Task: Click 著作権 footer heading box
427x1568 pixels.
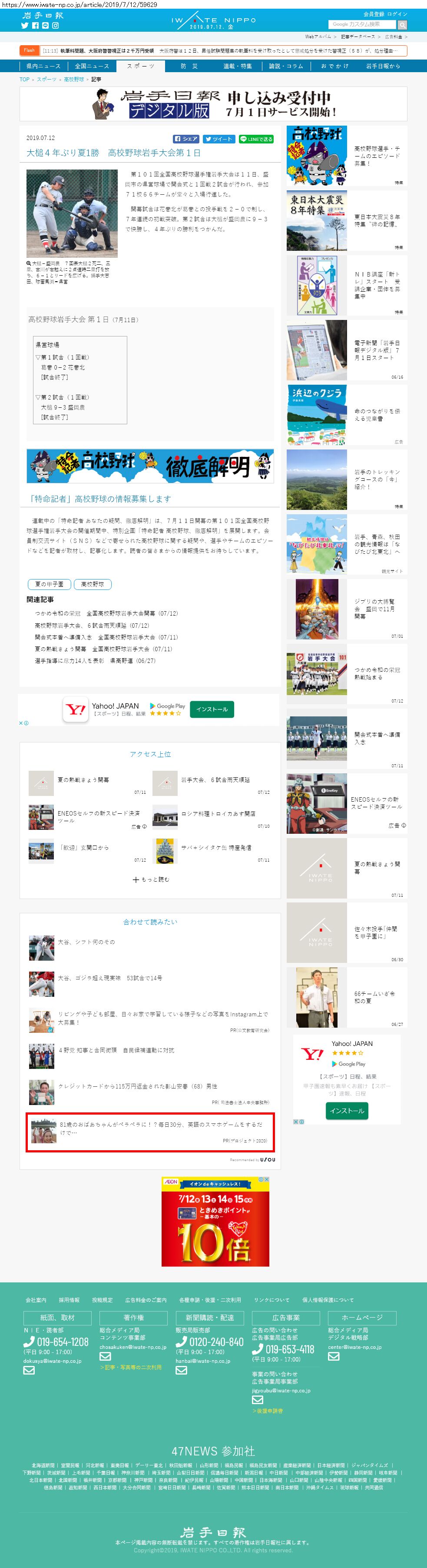Action: [133, 1317]
